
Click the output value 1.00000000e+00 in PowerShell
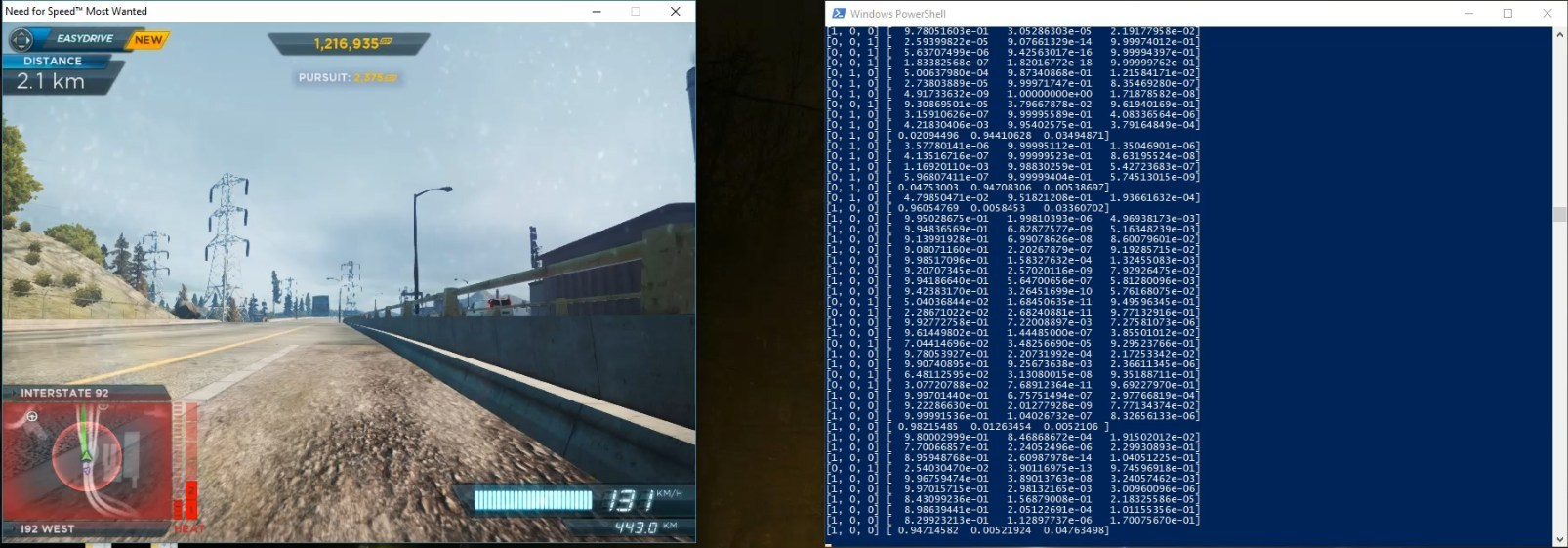1050,94
